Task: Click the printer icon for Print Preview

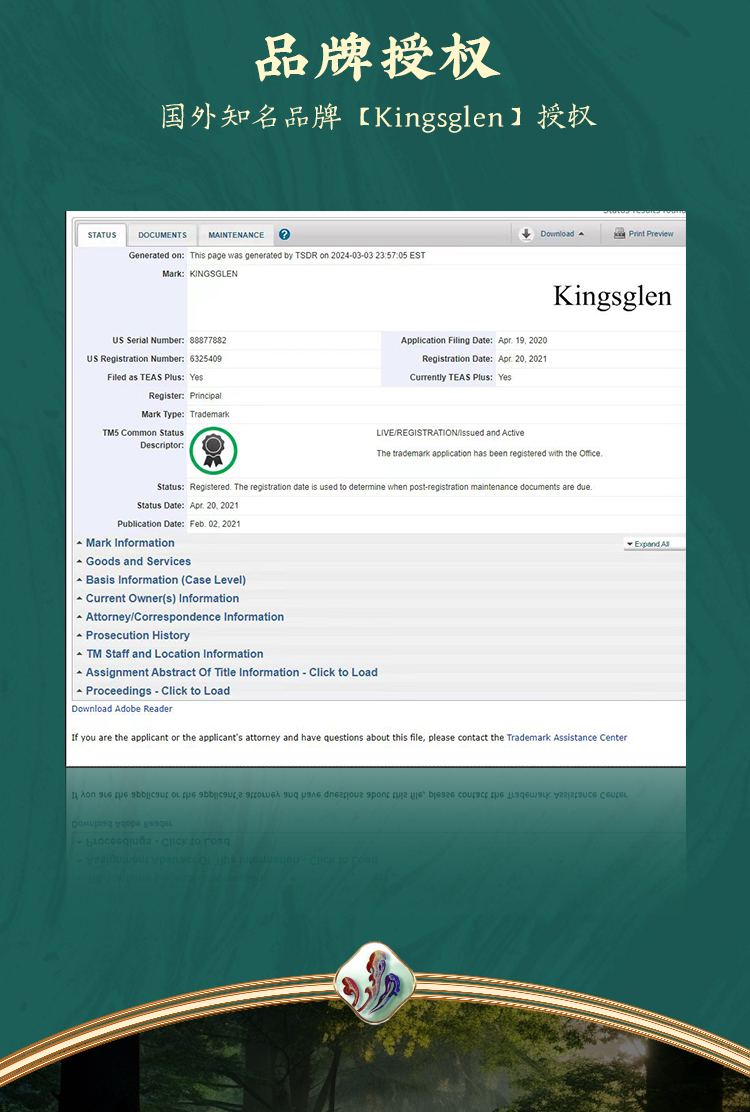Action: point(620,233)
